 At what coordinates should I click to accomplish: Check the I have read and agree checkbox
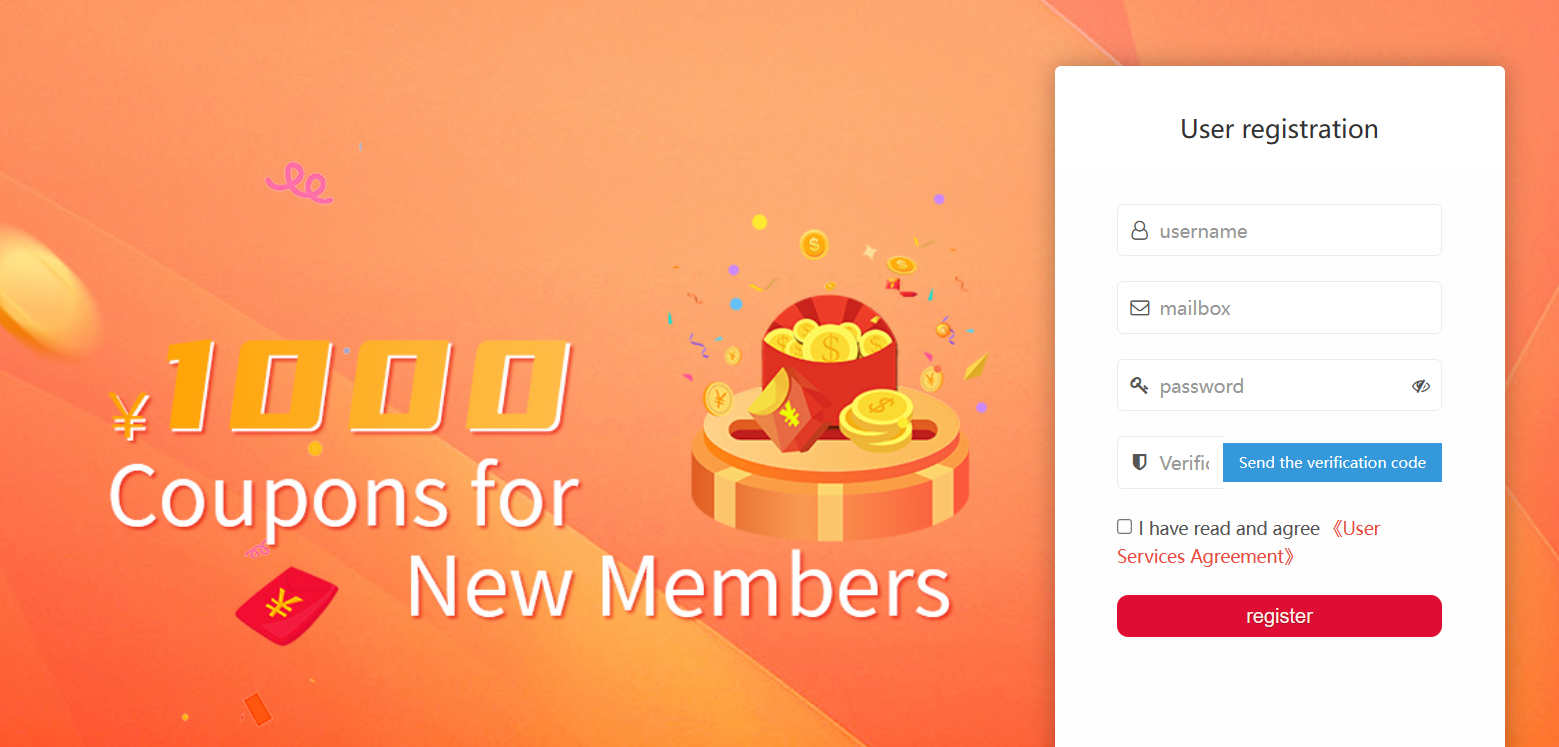1125,527
